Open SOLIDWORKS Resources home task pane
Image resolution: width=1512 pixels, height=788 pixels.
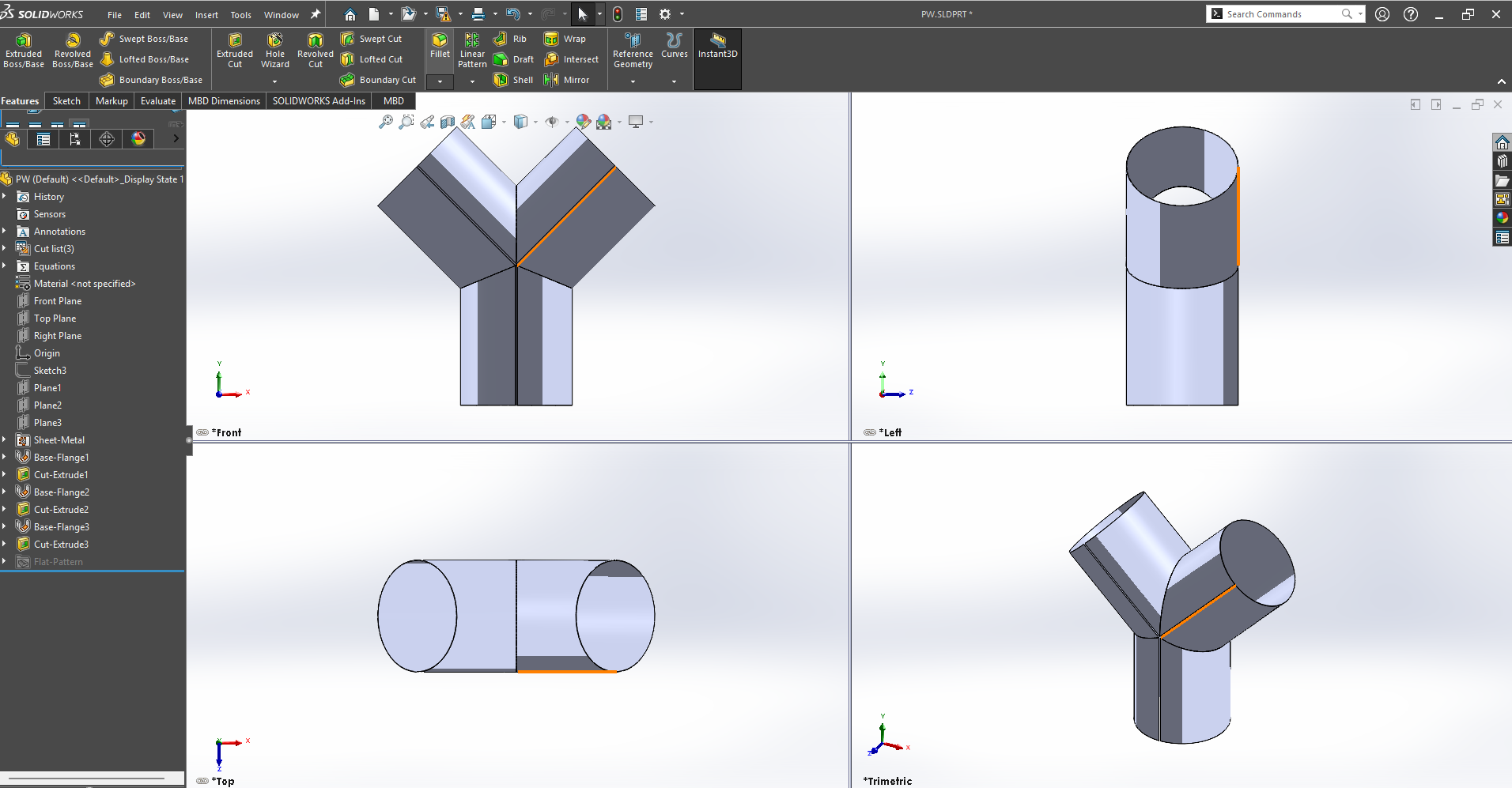point(1502,142)
